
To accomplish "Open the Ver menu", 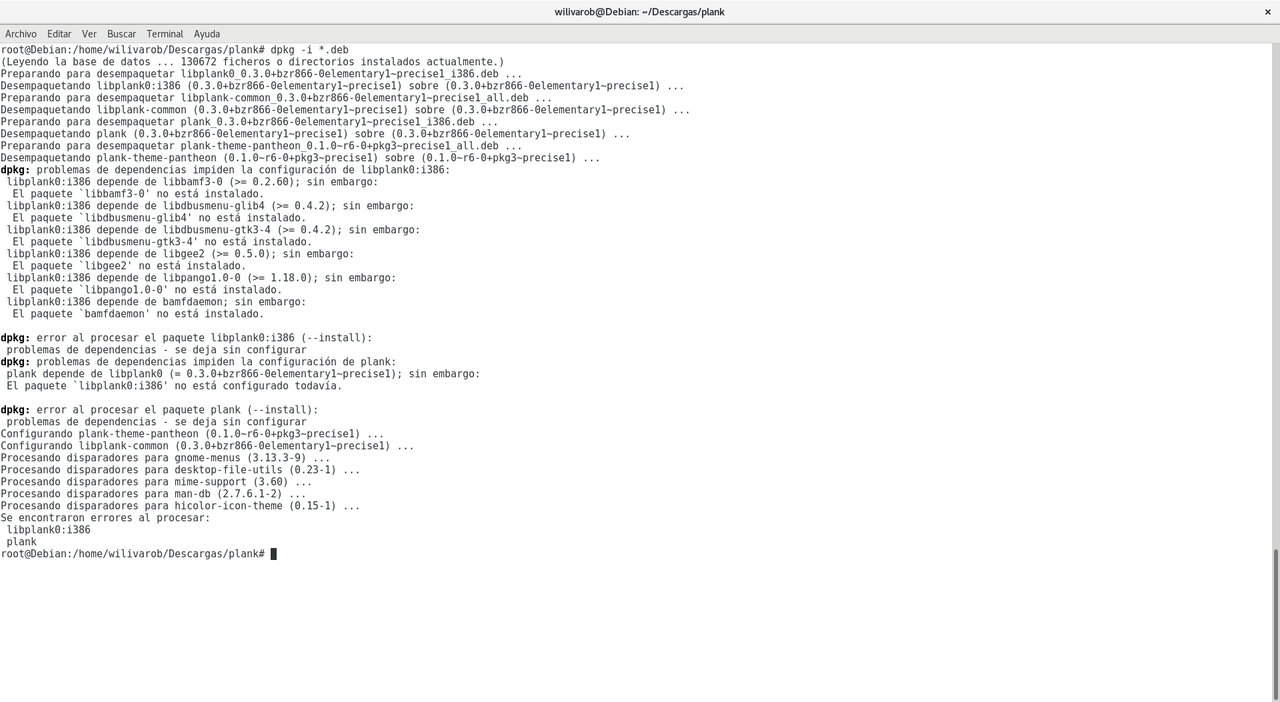I will pos(89,34).
